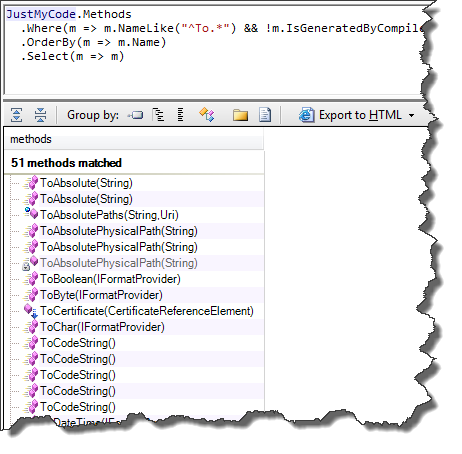The image size is (462, 454).
Task: Click the Collapse All toolbar icon
Action: tap(40, 115)
